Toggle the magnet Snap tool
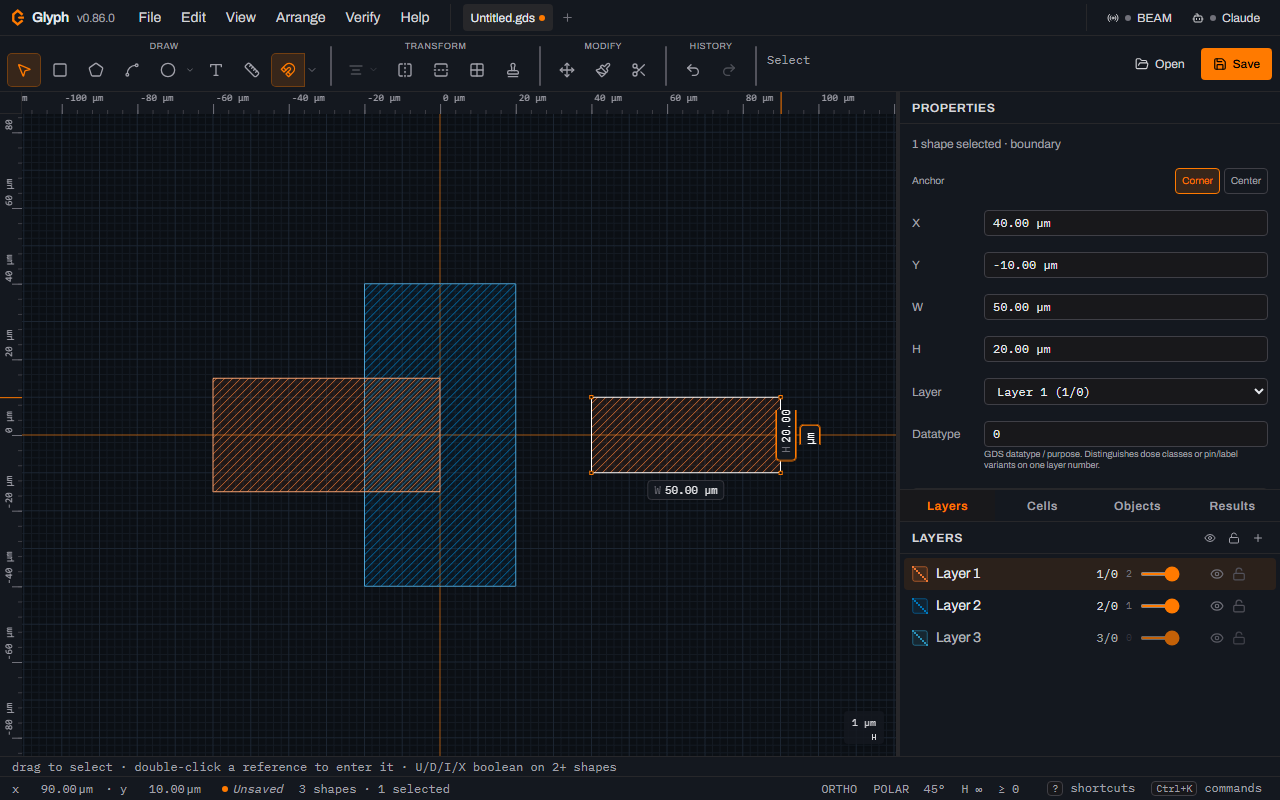Viewport: 1280px width, 800px height. pyautogui.click(x=288, y=70)
